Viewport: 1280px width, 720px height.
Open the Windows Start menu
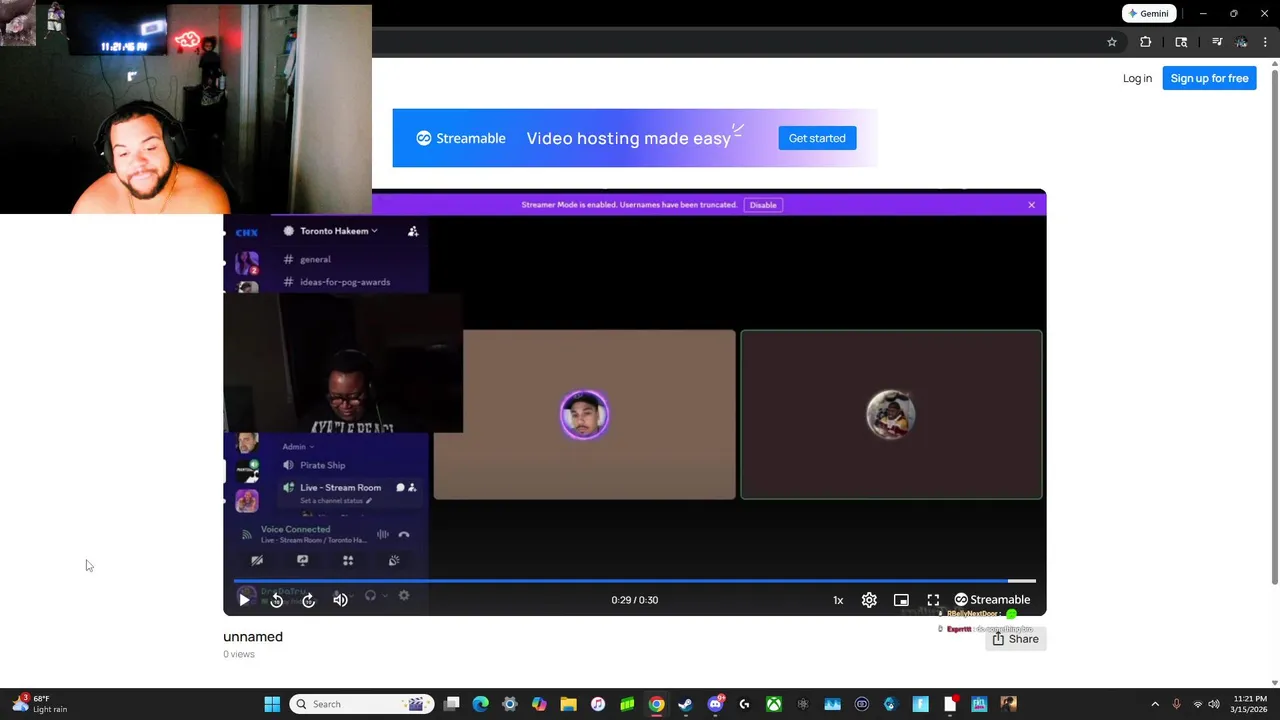point(272,704)
